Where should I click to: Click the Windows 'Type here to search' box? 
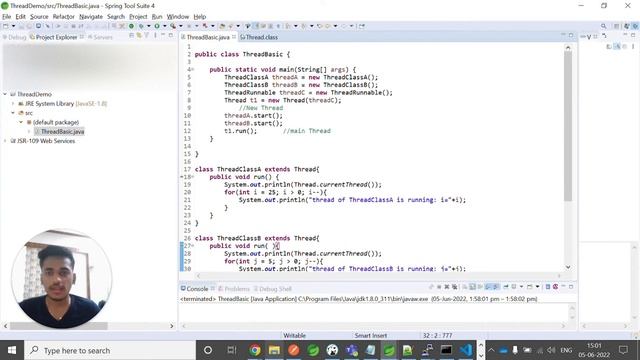110,350
